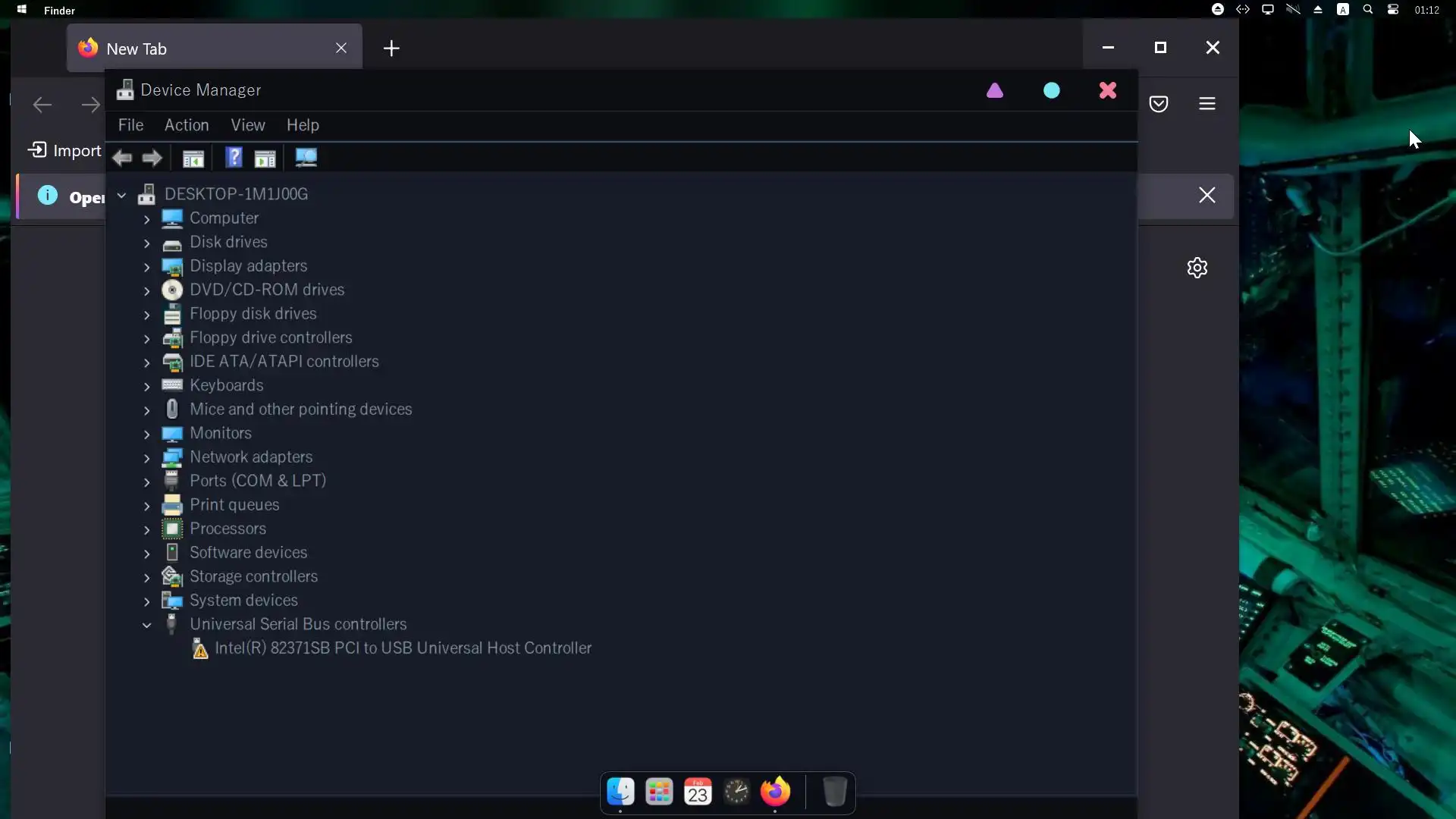The image size is (1456, 819).
Task: Open a new Firefox tab with the plus button
Action: click(391, 49)
